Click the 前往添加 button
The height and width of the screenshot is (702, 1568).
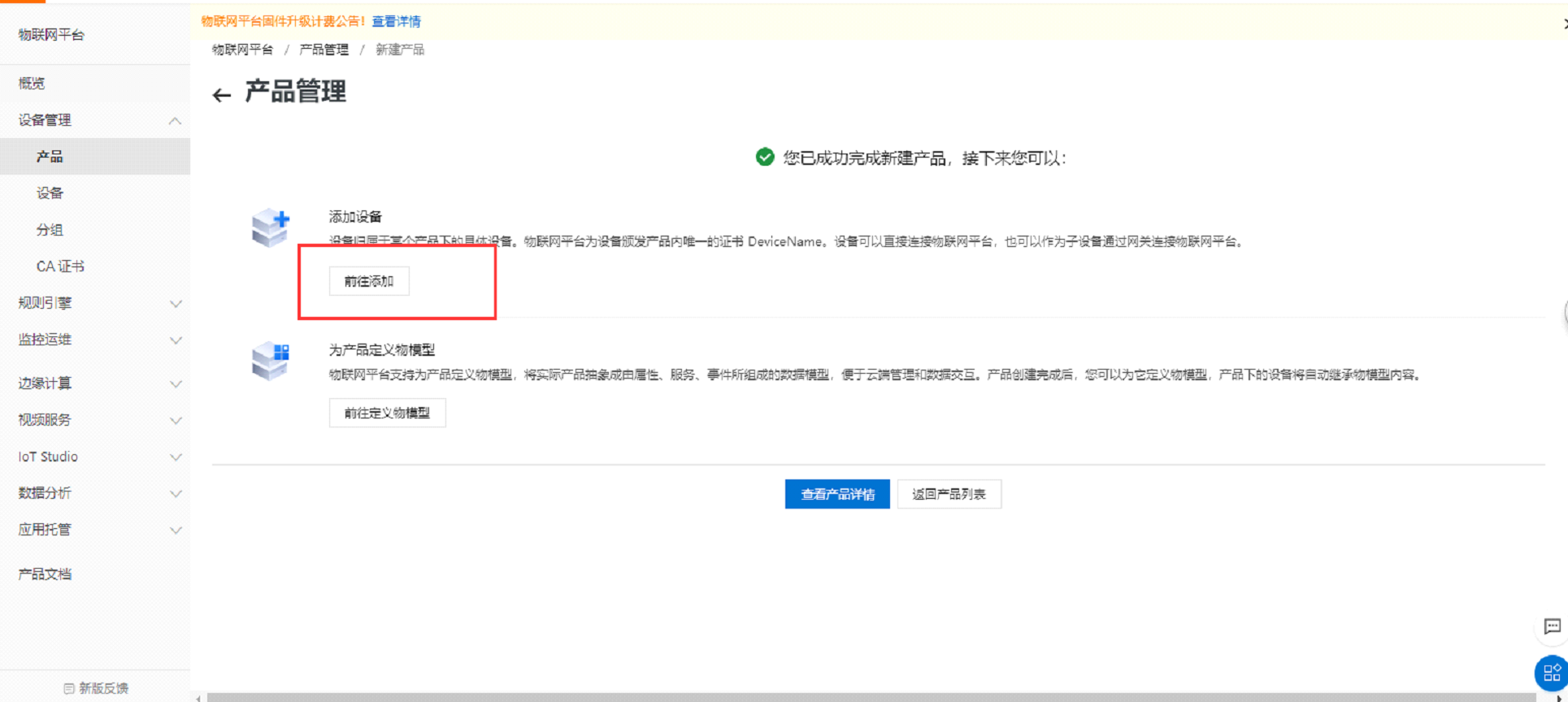point(369,281)
